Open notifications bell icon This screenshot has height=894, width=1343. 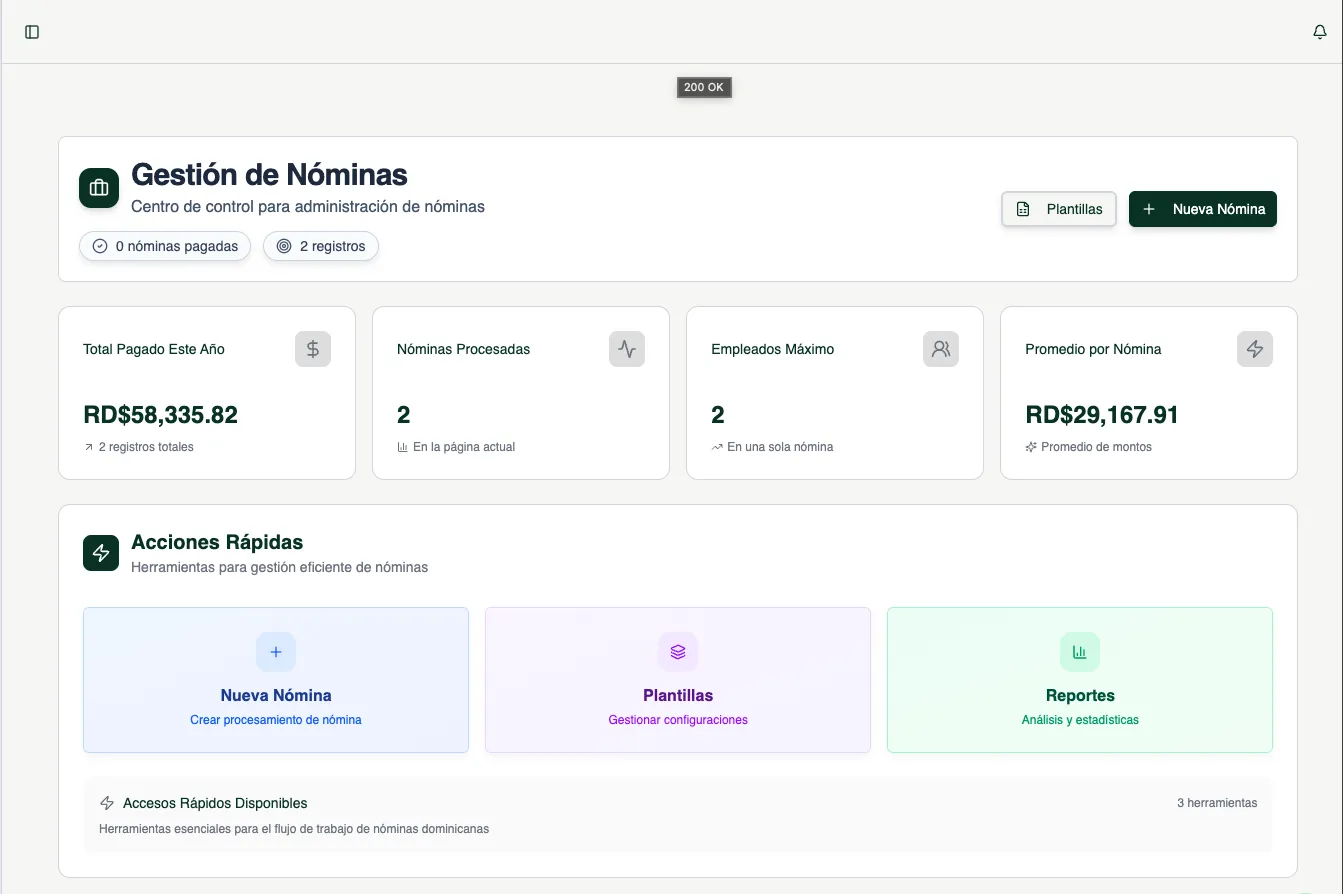coord(1319,32)
